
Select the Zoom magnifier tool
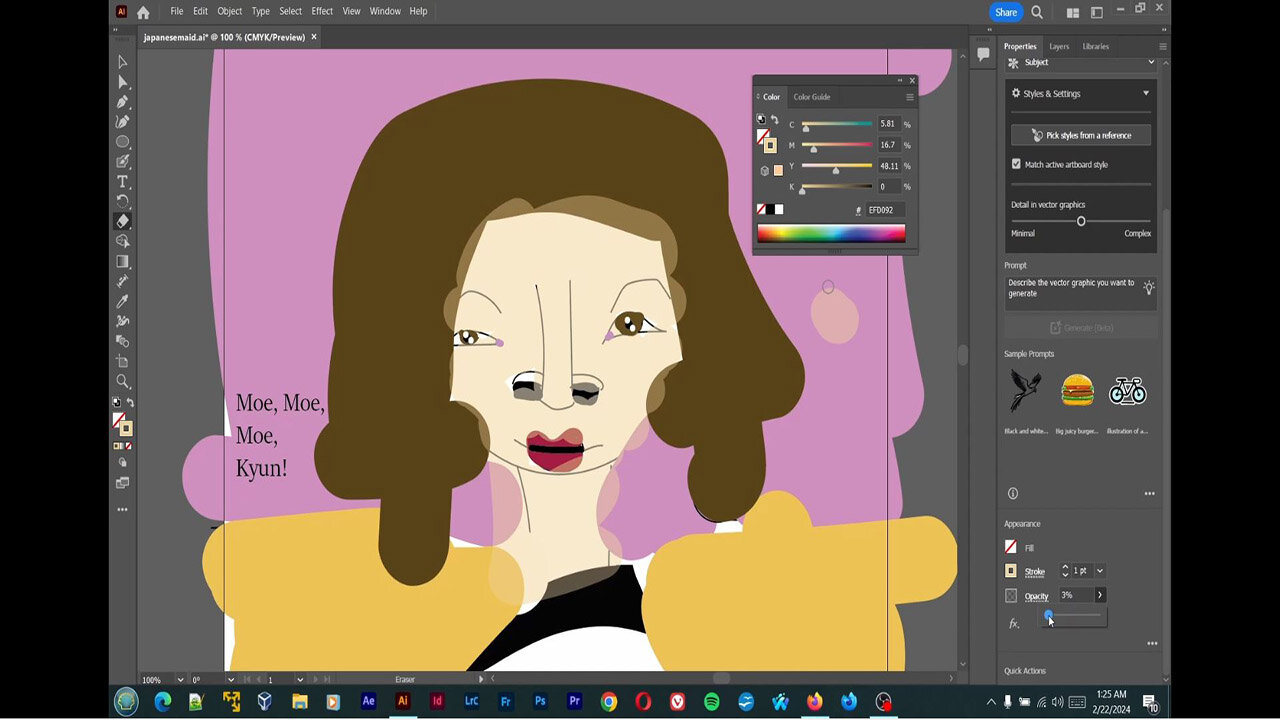123,382
